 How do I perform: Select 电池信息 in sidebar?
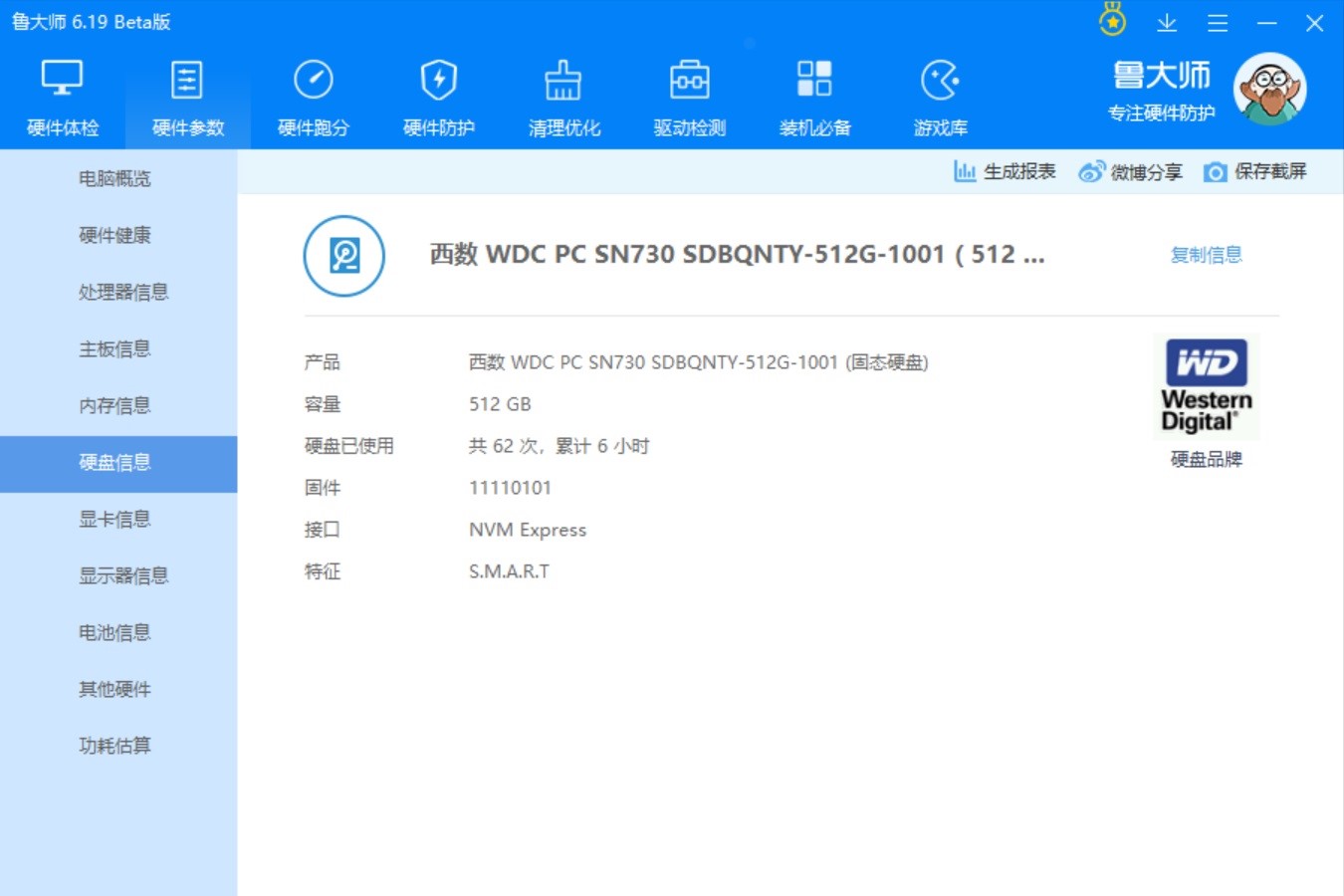tap(118, 632)
